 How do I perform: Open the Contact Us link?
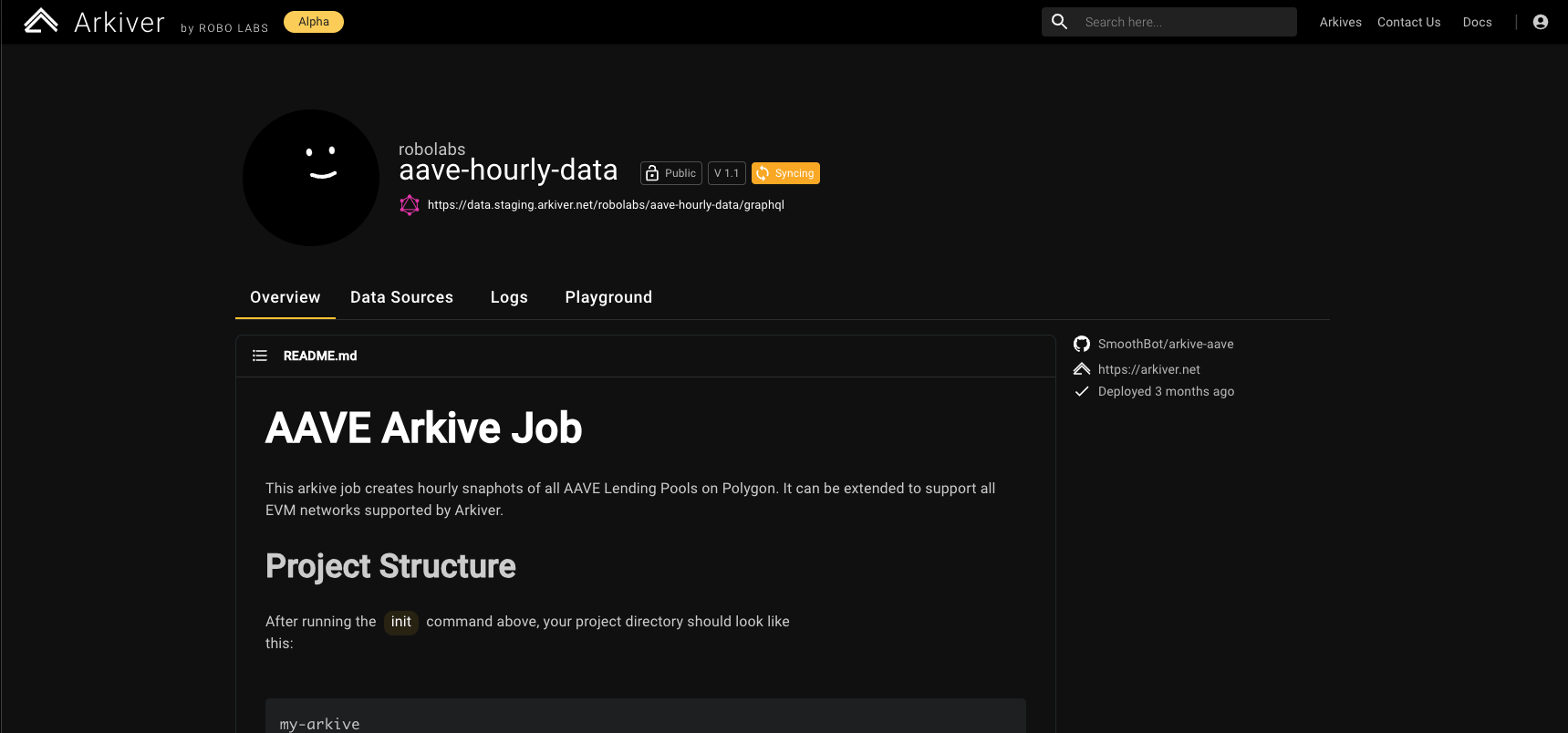tap(1408, 22)
